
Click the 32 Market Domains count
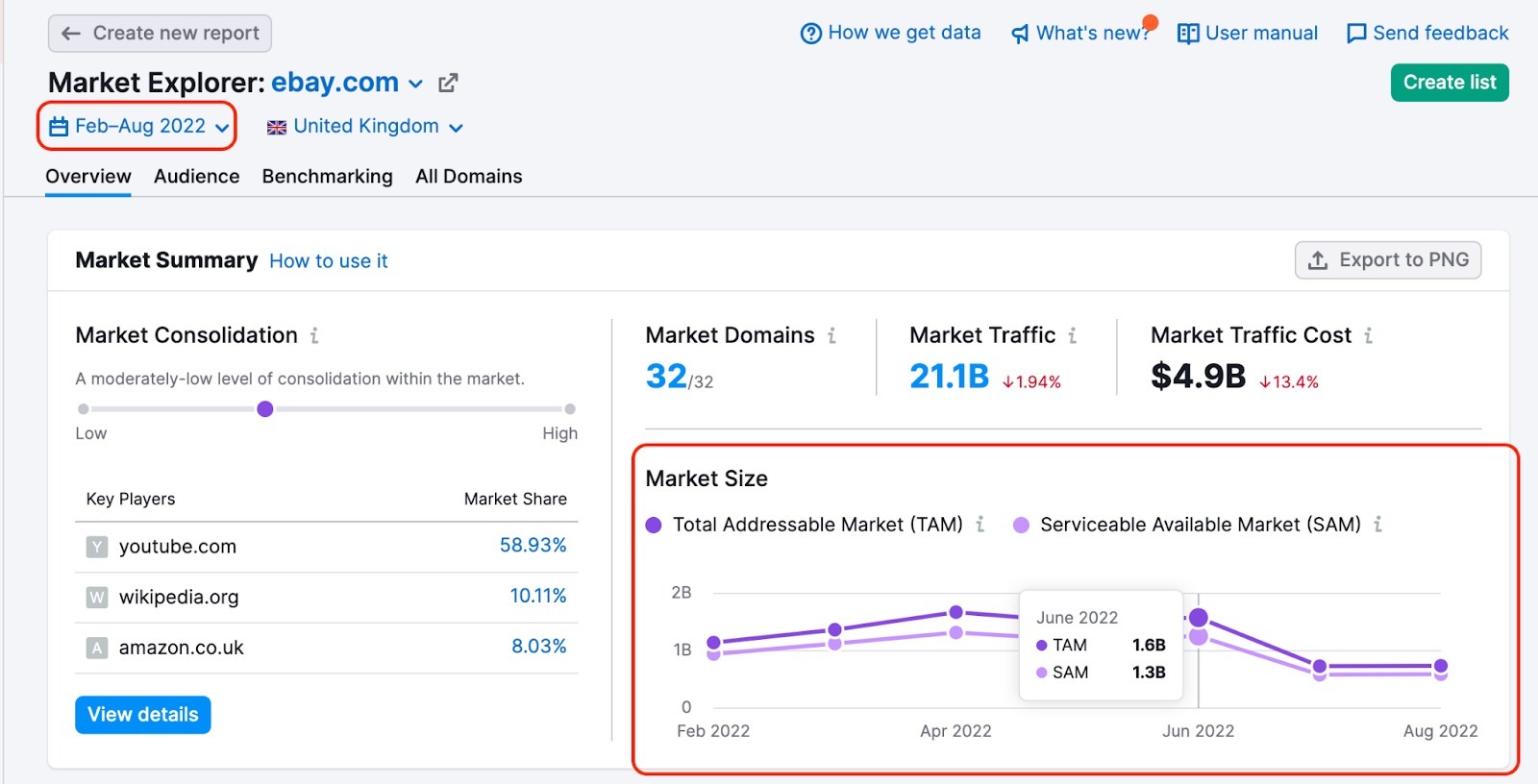(x=666, y=377)
